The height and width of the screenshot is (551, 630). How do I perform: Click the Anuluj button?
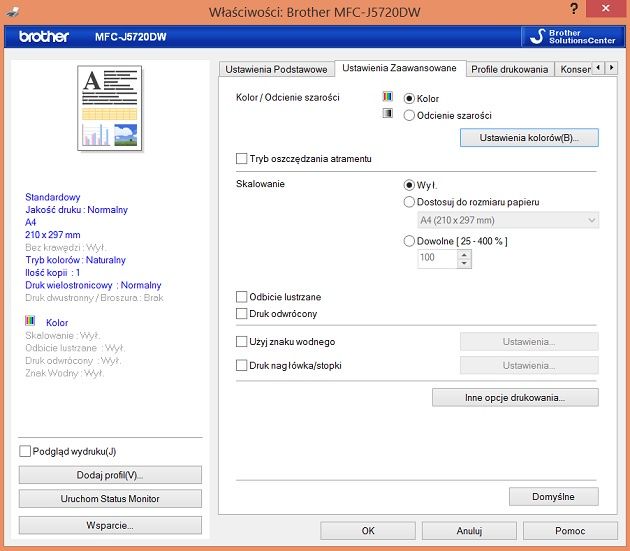click(469, 531)
